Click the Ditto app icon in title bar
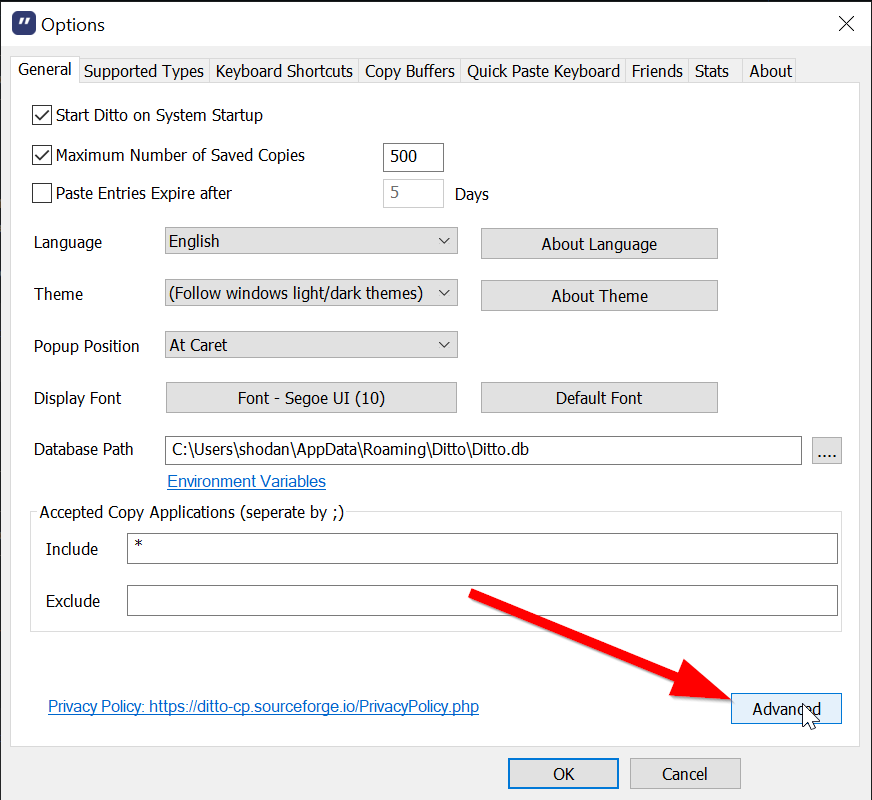Image resolution: width=872 pixels, height=800 pixels. (23, 24)
